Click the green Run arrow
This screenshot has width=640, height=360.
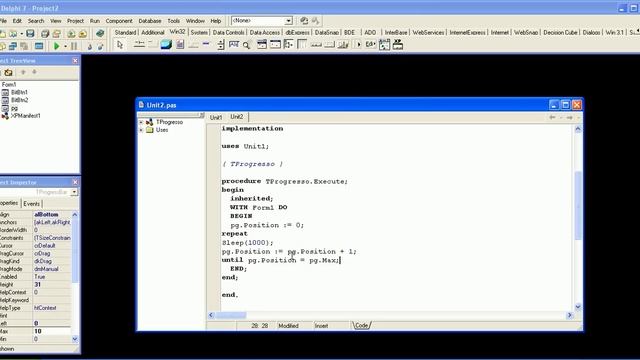click(x=57, y=46)
